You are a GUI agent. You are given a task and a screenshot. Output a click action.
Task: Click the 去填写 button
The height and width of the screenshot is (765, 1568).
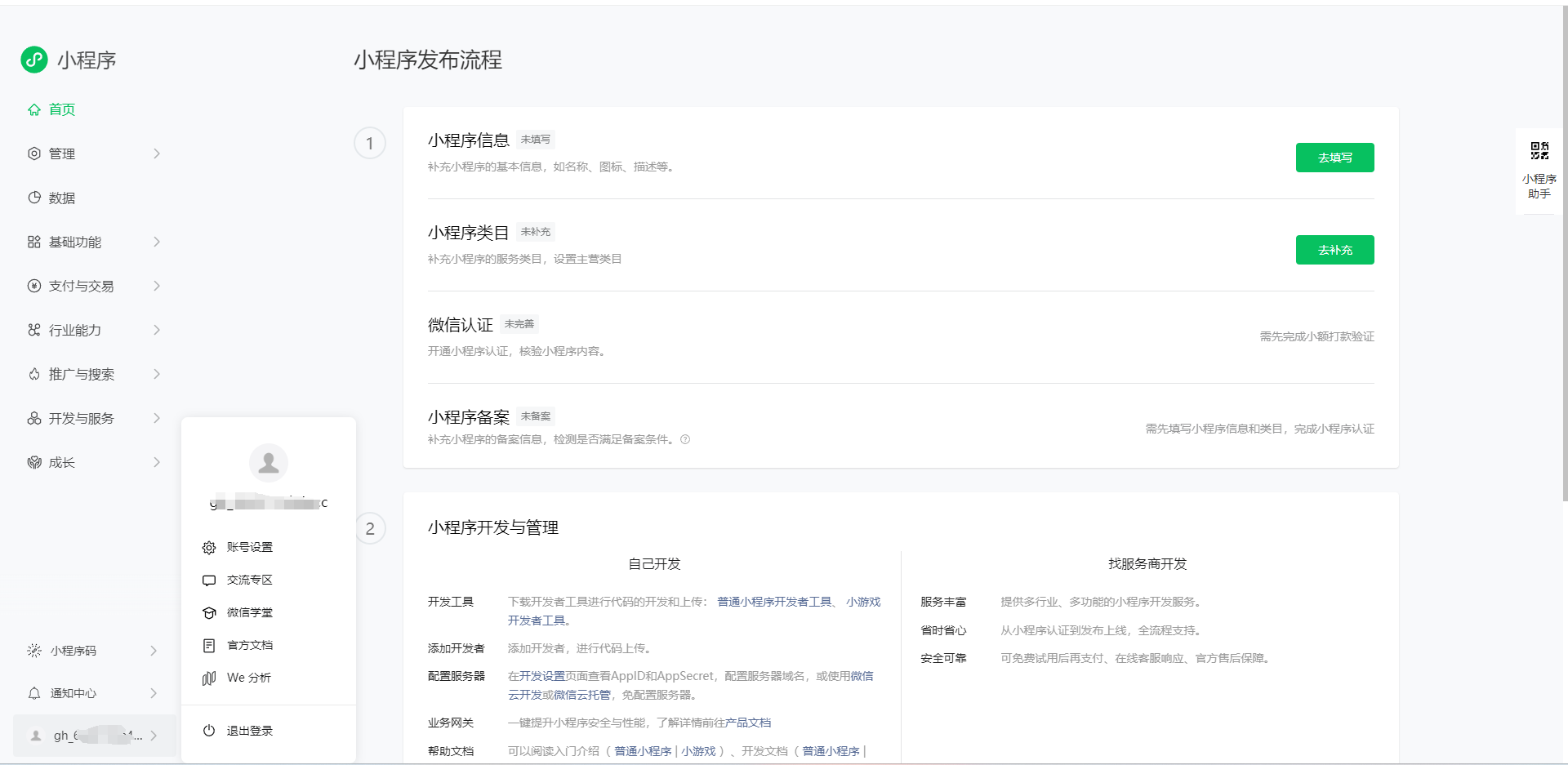(1334, 158)
